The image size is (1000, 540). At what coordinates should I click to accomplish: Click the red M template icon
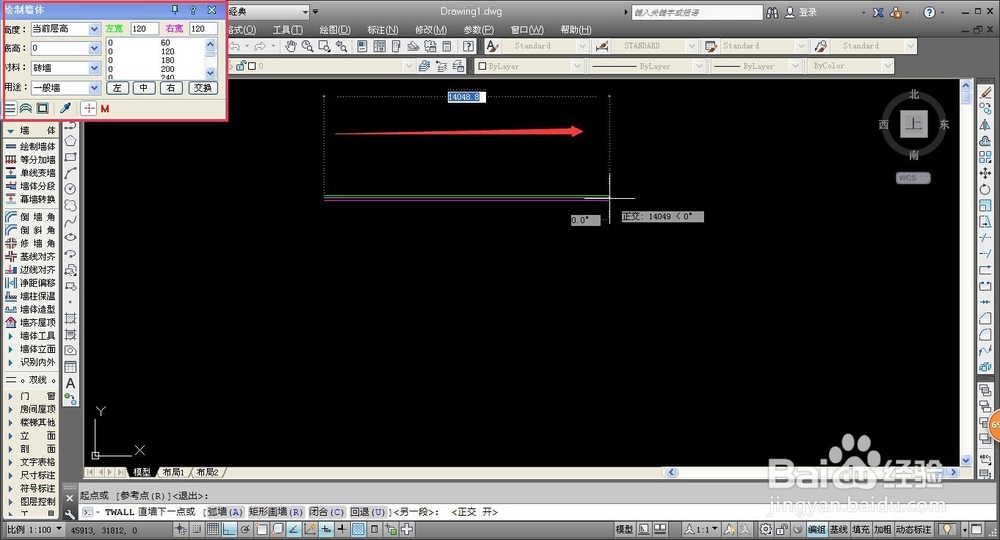click(x=105, y=108)
